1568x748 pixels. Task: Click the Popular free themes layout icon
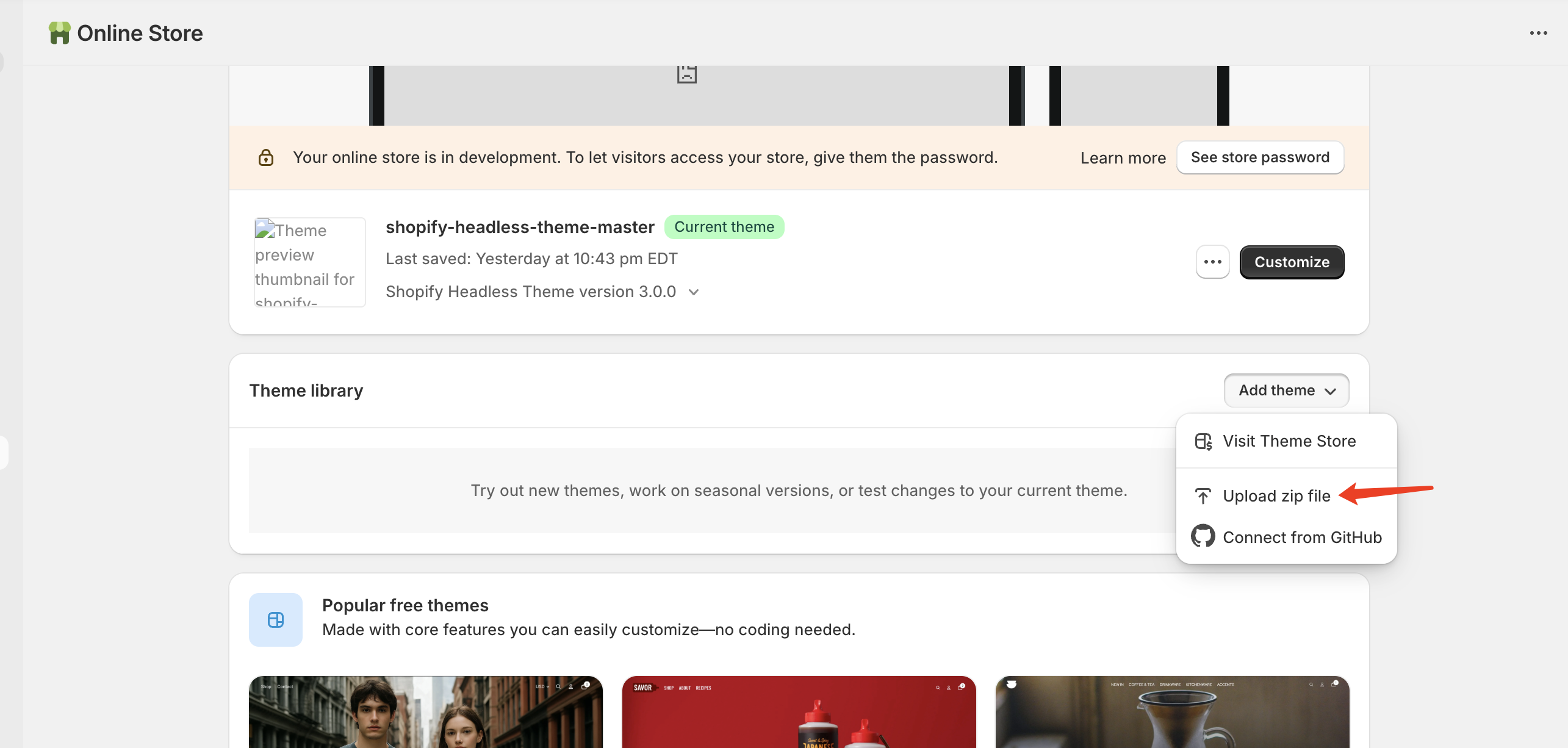coord(276,620)
